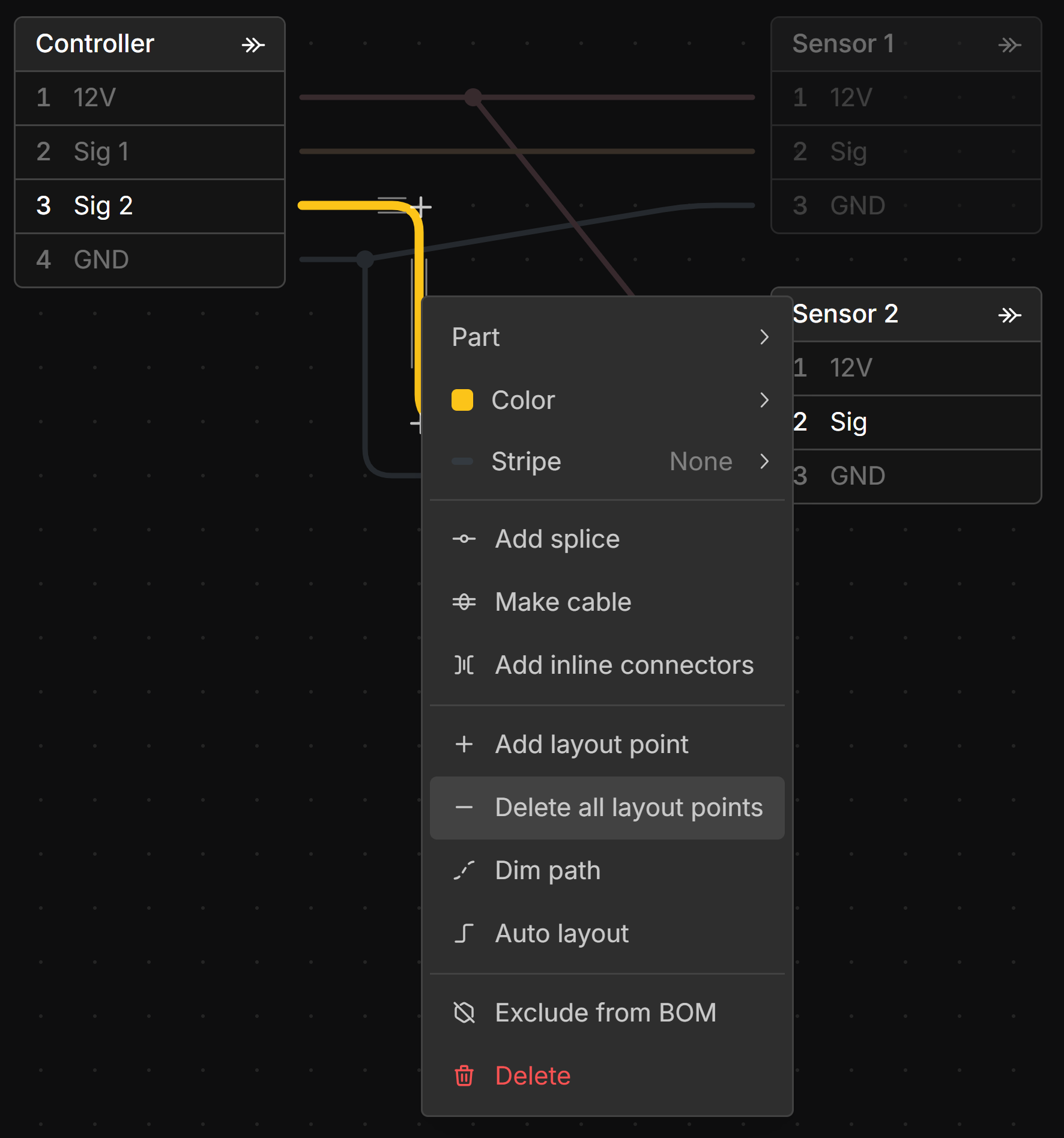The image size is (1064, 1138).
Task: Click the Sensor 2 connector arrow icon
Action: 1009,315
